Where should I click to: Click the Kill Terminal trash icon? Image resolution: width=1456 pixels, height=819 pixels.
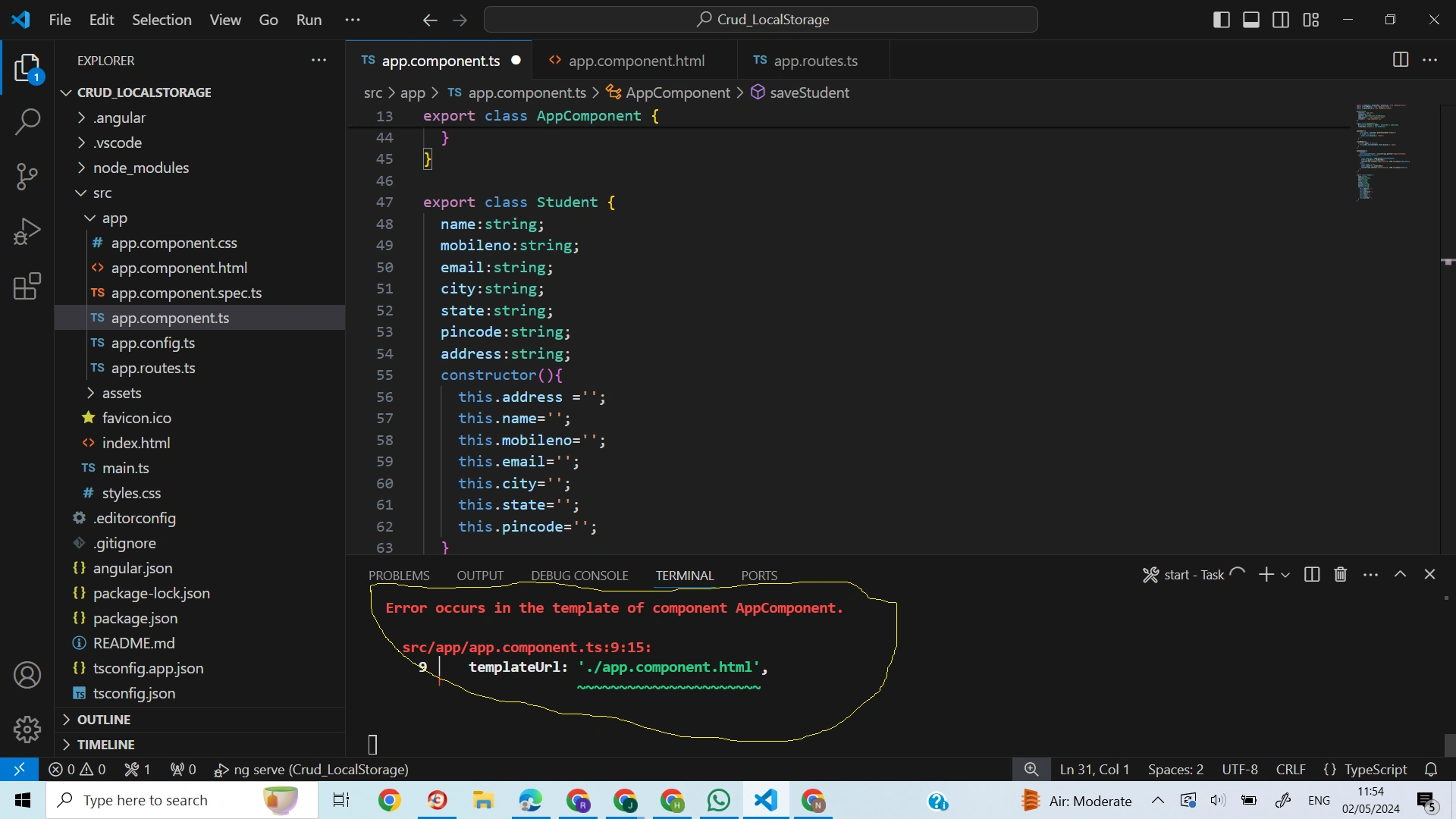1341,575
